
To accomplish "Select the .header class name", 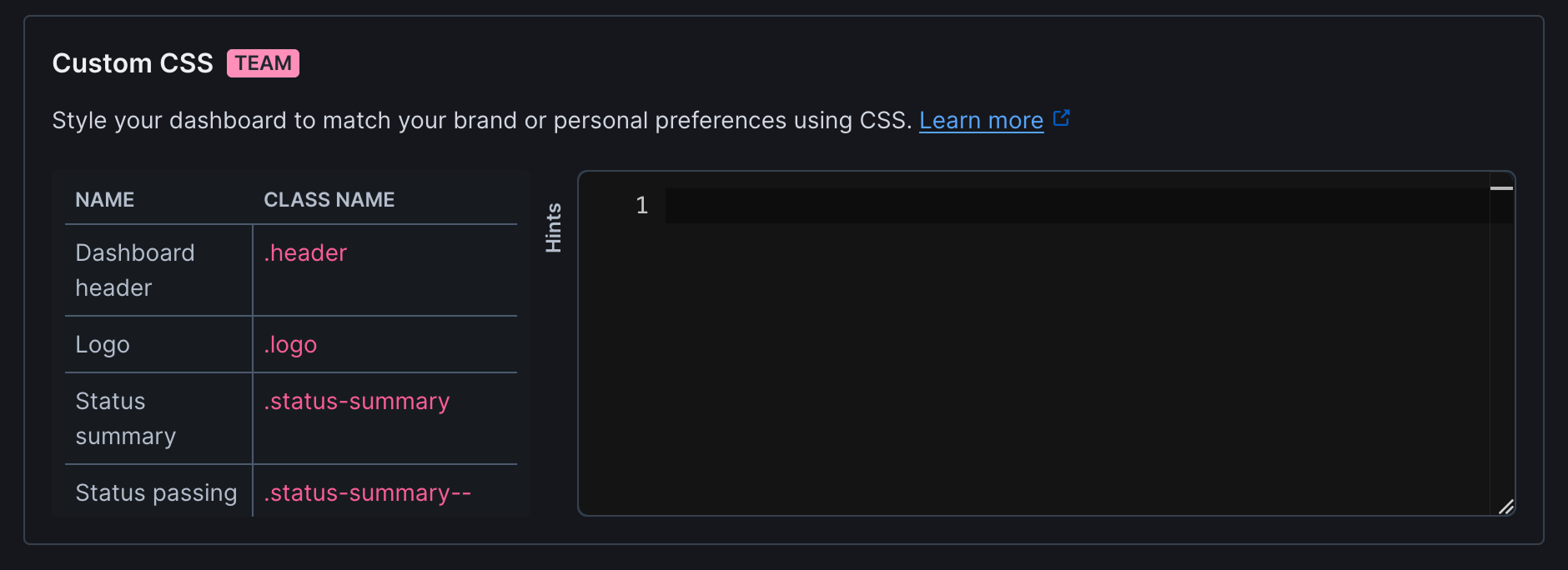I will [x=304, y=252].
